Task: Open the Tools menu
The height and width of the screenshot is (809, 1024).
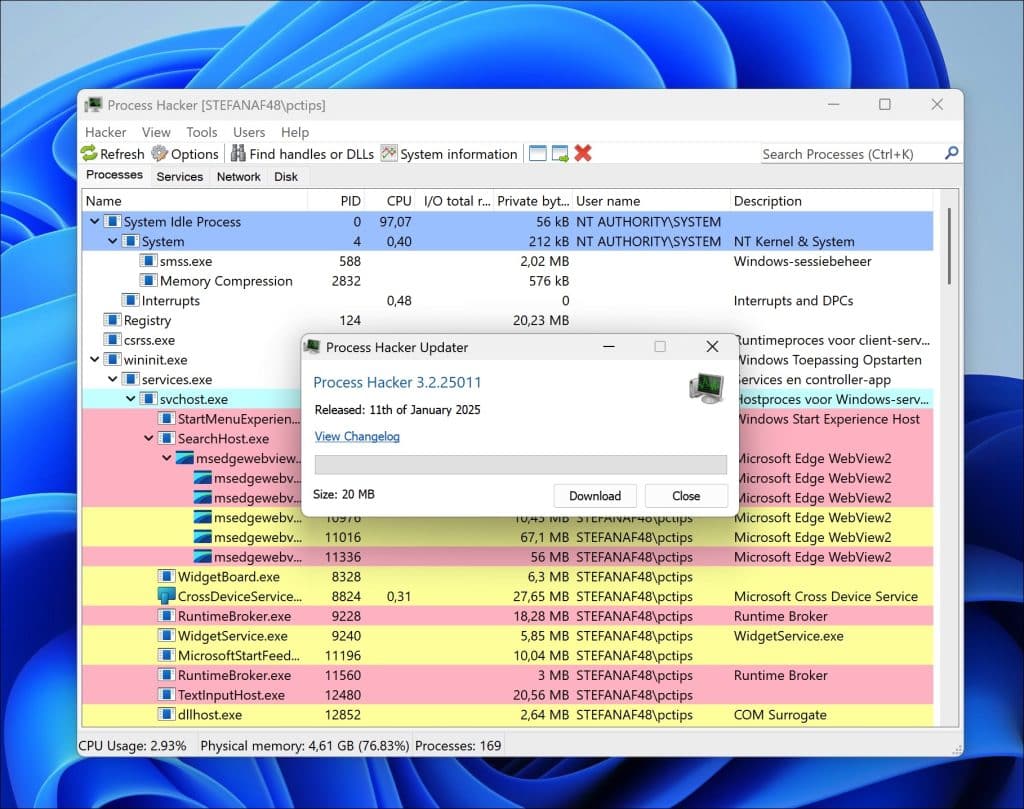Action: (201, 132)
